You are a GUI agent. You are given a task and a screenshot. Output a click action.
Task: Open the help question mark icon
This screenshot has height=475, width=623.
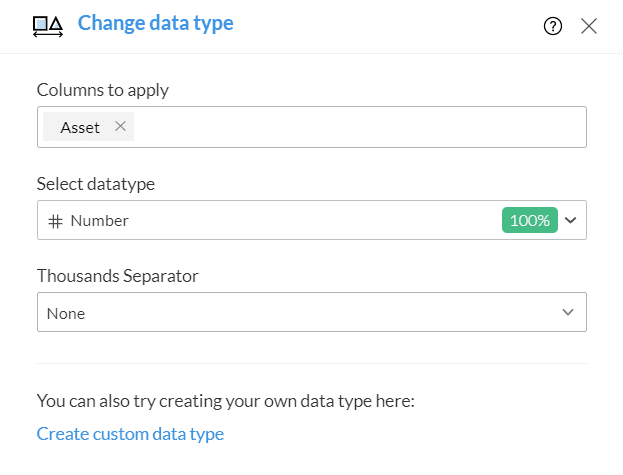pos(553,26)
